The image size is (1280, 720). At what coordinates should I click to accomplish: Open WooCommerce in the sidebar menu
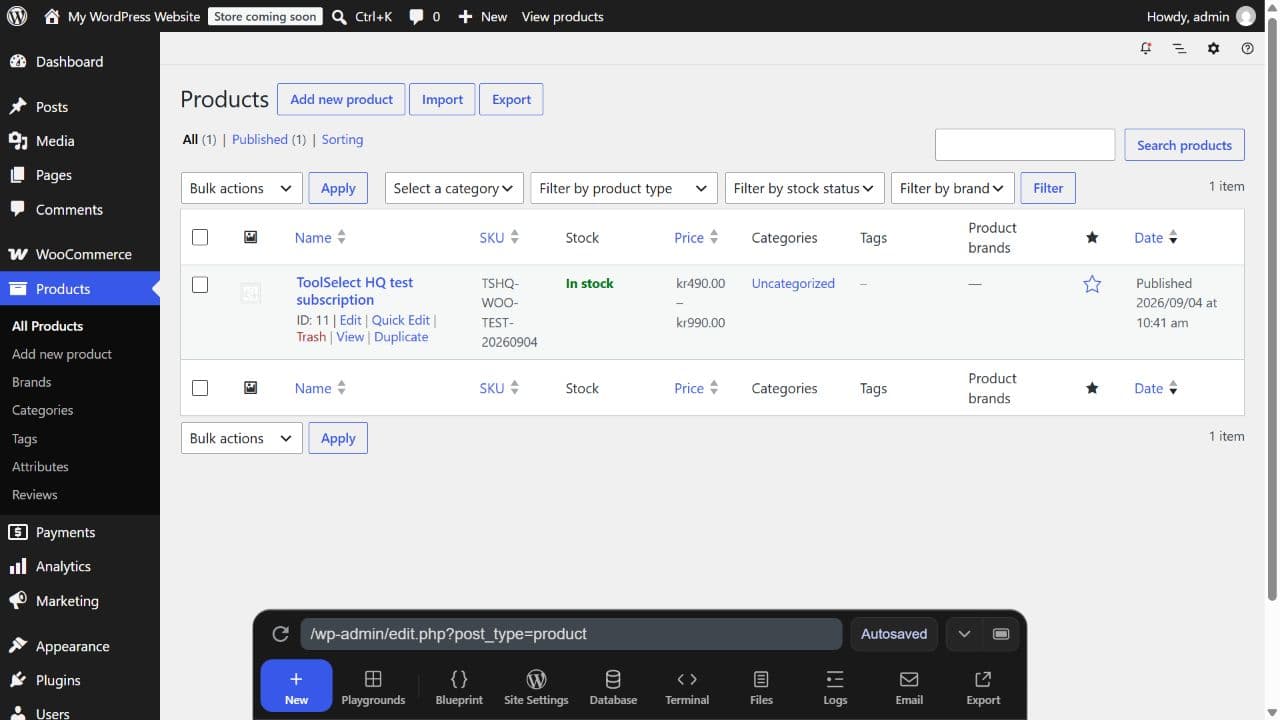(x=80, y=254)
